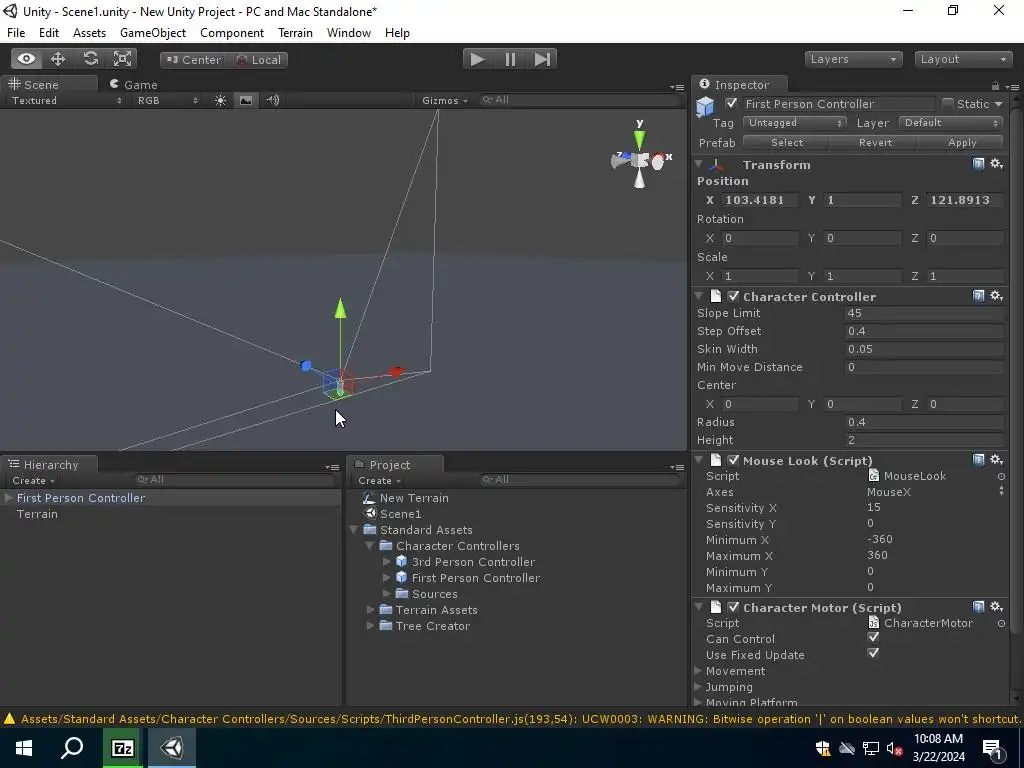
Task: Disable Character Controller component checkbox
Action: coord(733,296)
